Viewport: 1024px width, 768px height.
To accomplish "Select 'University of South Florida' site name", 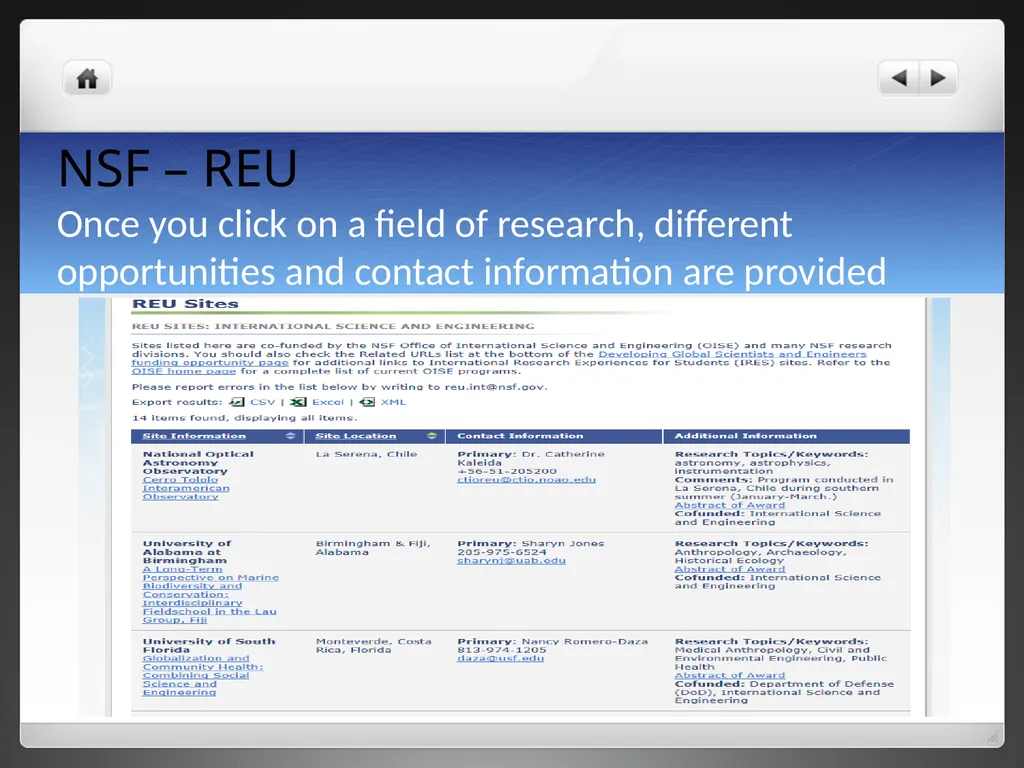I will (x=209, y=646).
